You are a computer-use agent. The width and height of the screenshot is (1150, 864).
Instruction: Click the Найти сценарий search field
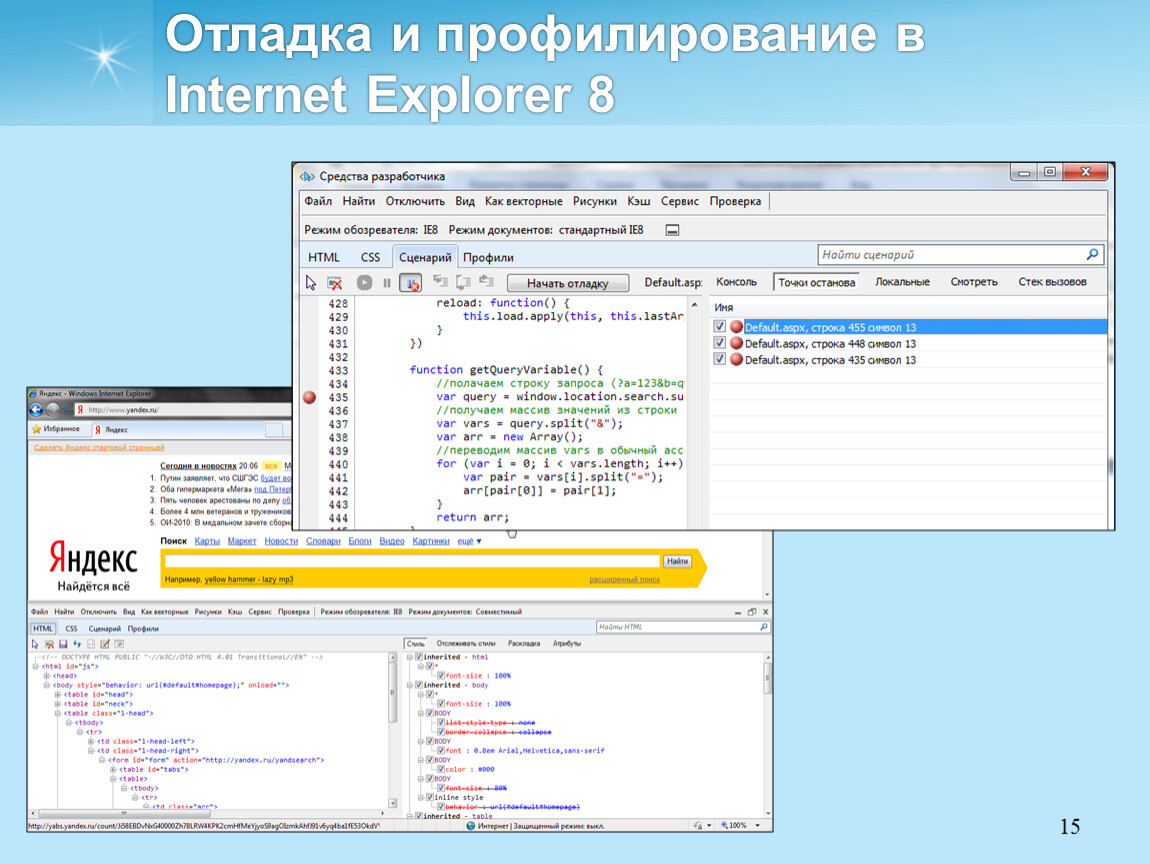(x=960, y=255)
